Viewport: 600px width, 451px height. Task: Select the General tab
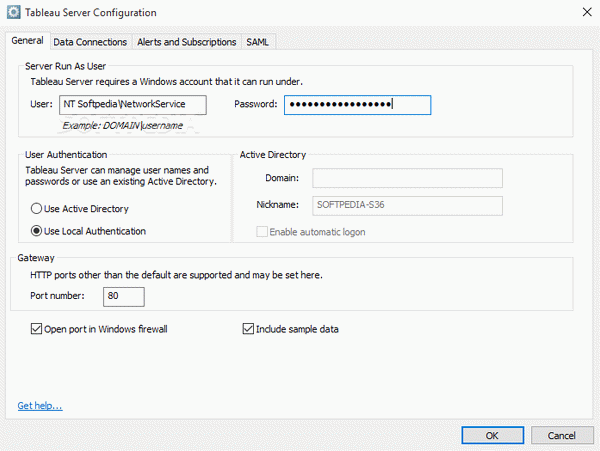27,41
